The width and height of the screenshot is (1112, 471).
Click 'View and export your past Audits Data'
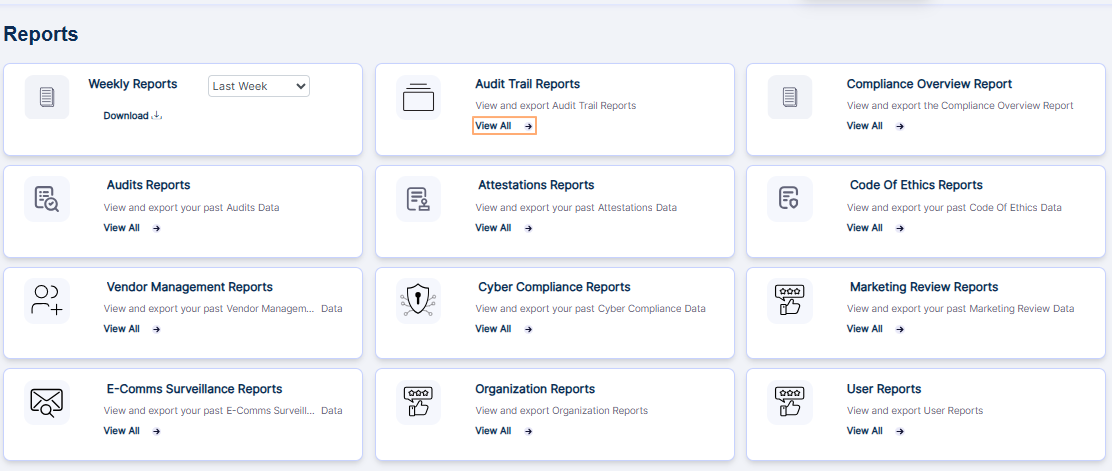point(191,208)
